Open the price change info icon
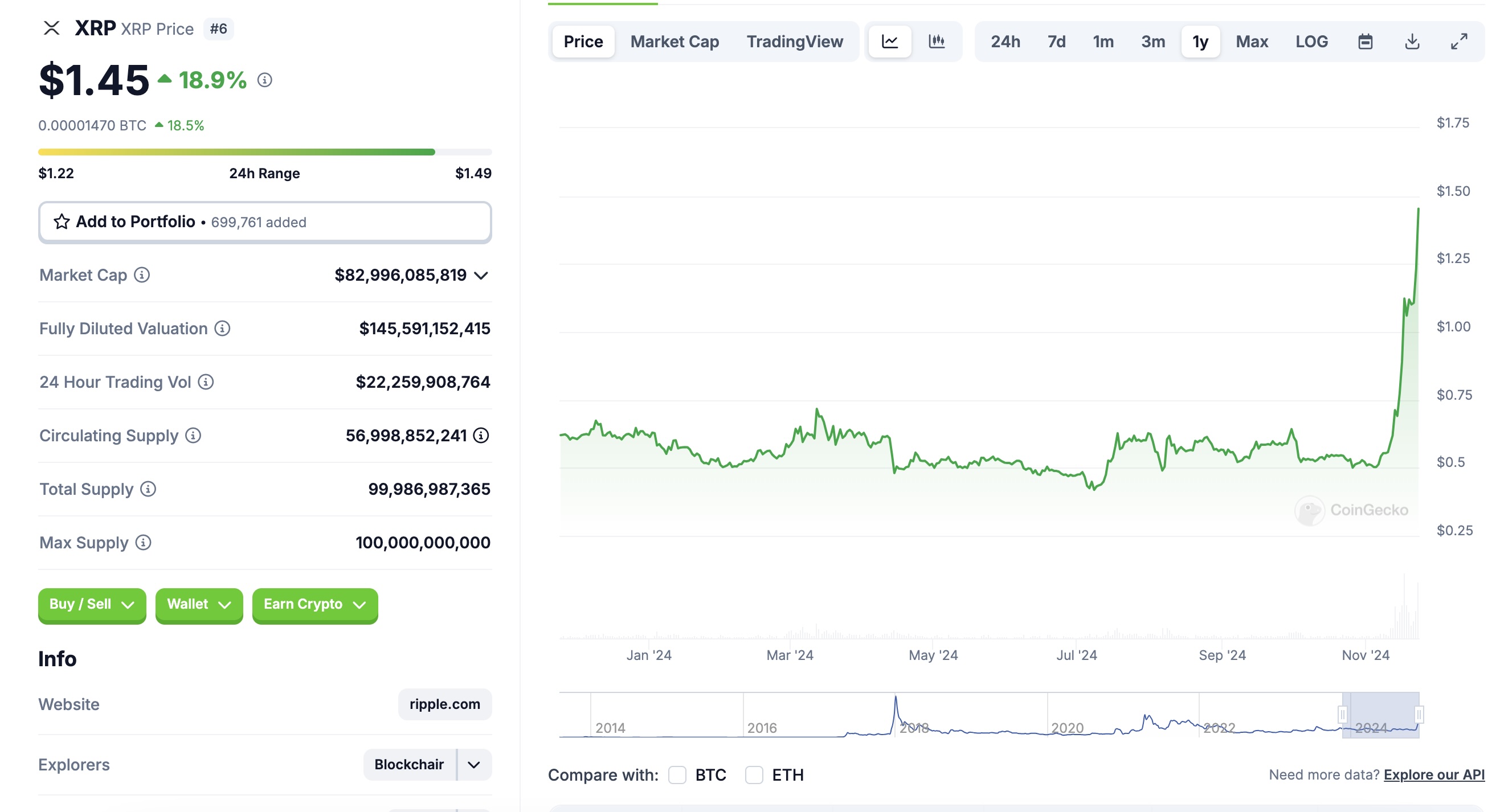1496x812 pixels. pyautogui.click(x=265, y=80)
